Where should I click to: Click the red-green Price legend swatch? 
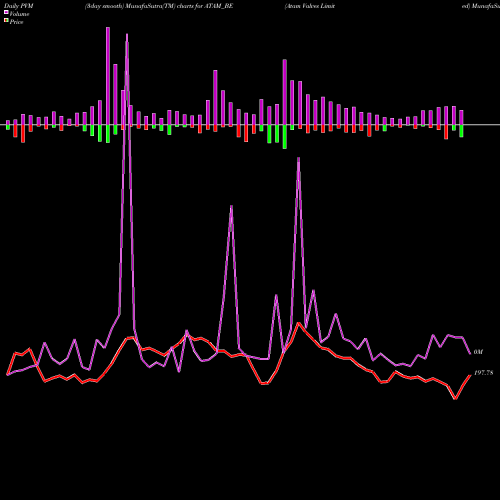(6, 21)
